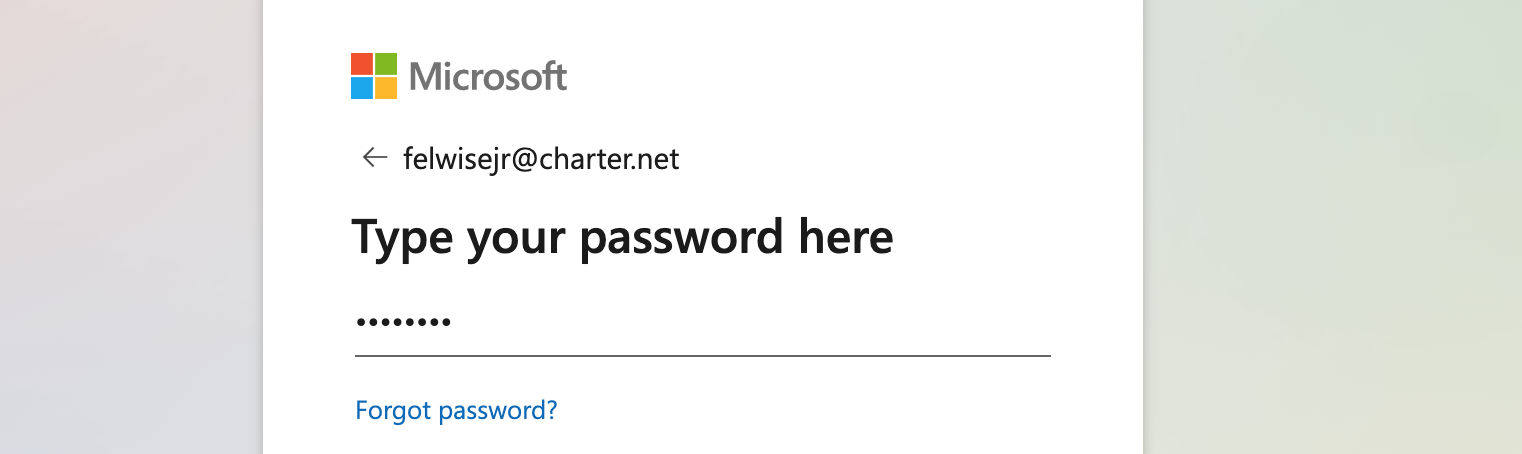The width and height of the screenshot is (1522, 454).
Task: Click the back arrow beside the email
Action: pos(375,157)
